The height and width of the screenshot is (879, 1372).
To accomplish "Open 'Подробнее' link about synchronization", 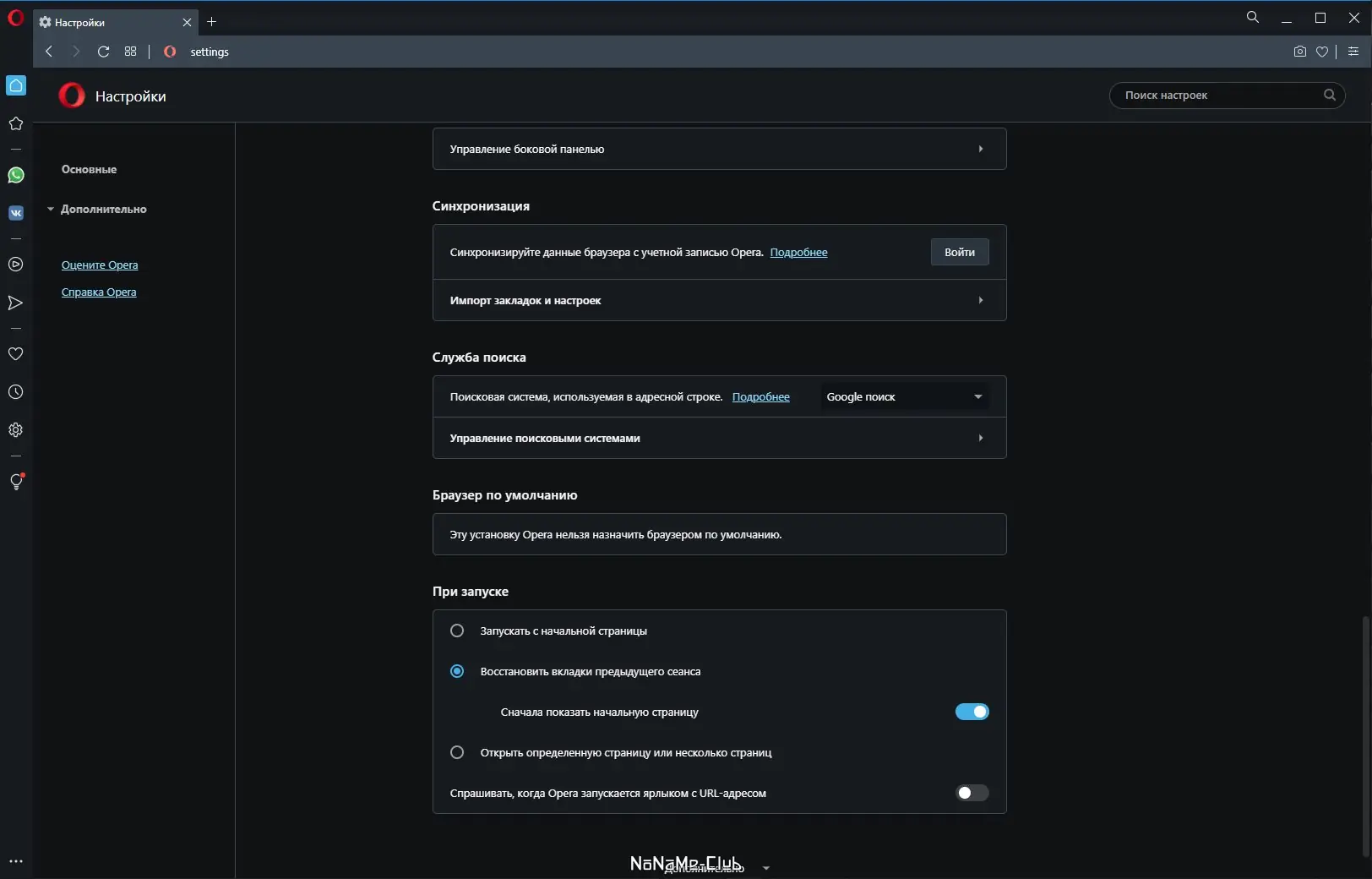I will click(x=798, y=252).
